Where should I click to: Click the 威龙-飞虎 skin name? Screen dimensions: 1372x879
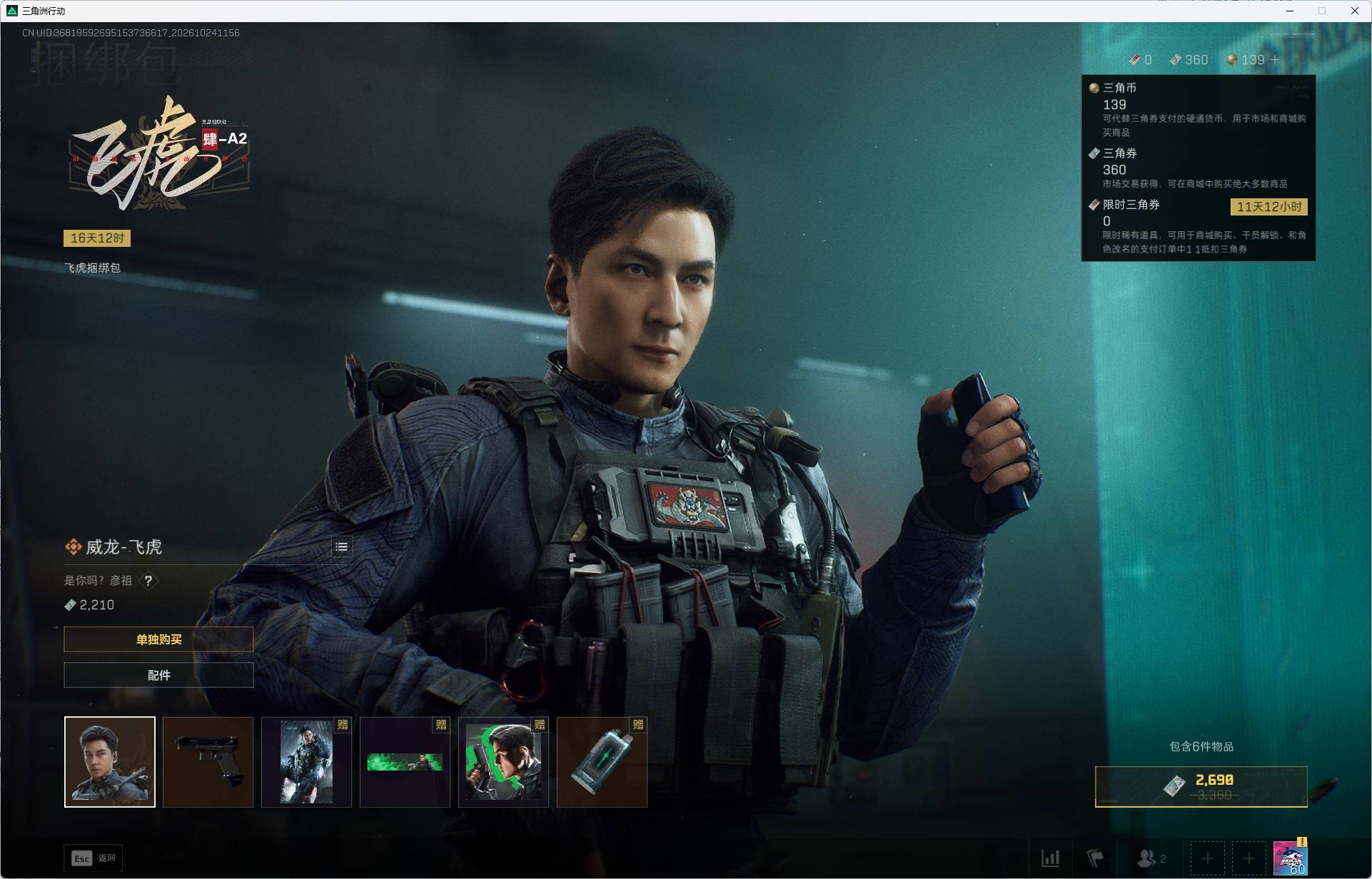tap(123, 547)
